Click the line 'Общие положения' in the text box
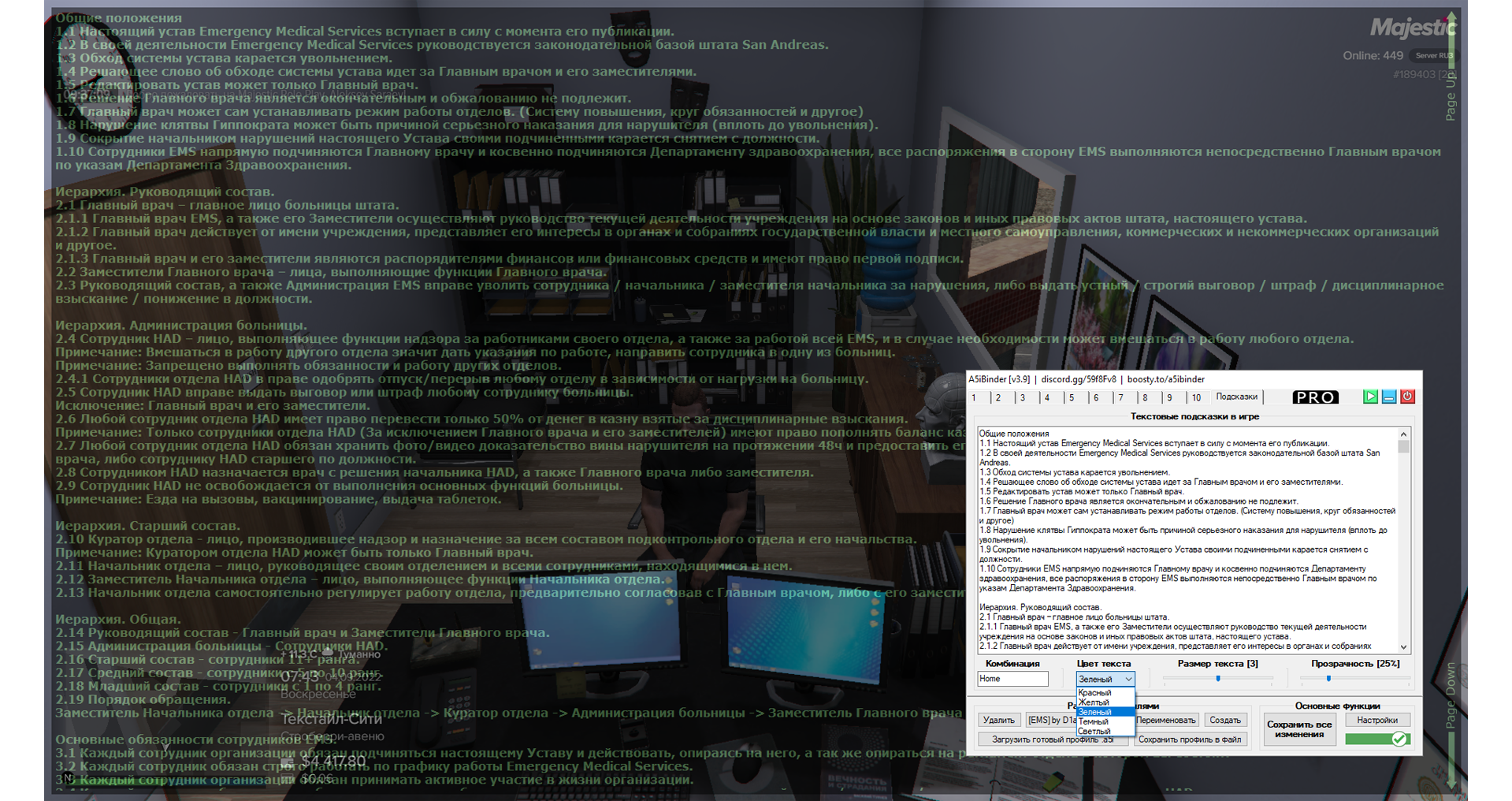The height and width of the screenshot is (801, 1512). click(x=1014, y=434)
